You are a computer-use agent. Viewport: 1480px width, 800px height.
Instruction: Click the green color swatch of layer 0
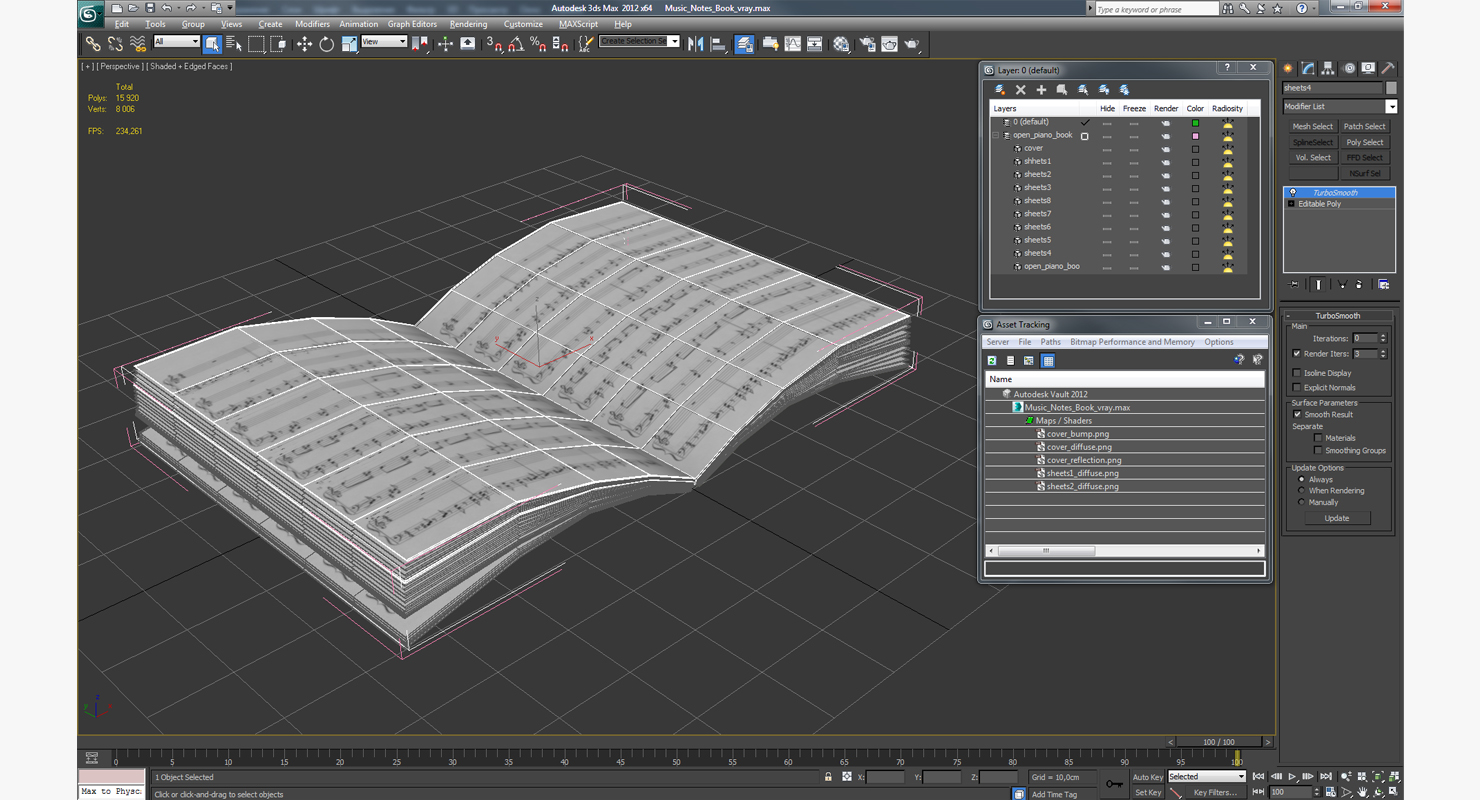[1195, 122]
